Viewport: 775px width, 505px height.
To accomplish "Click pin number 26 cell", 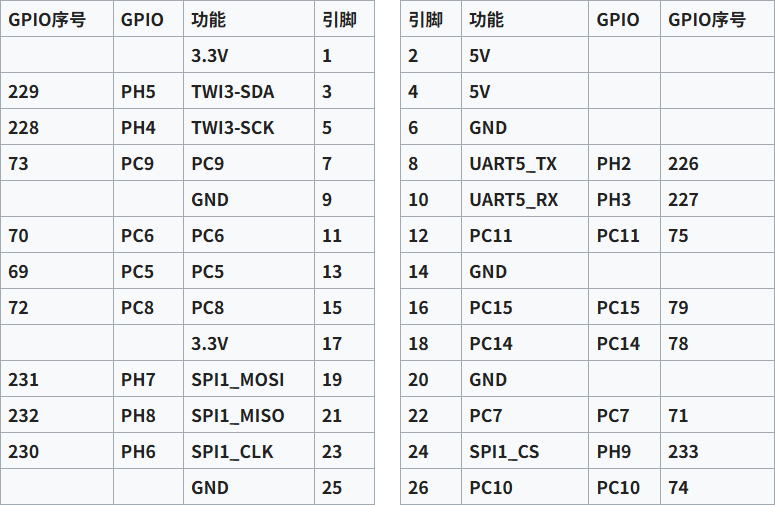I will coord(418,488).
